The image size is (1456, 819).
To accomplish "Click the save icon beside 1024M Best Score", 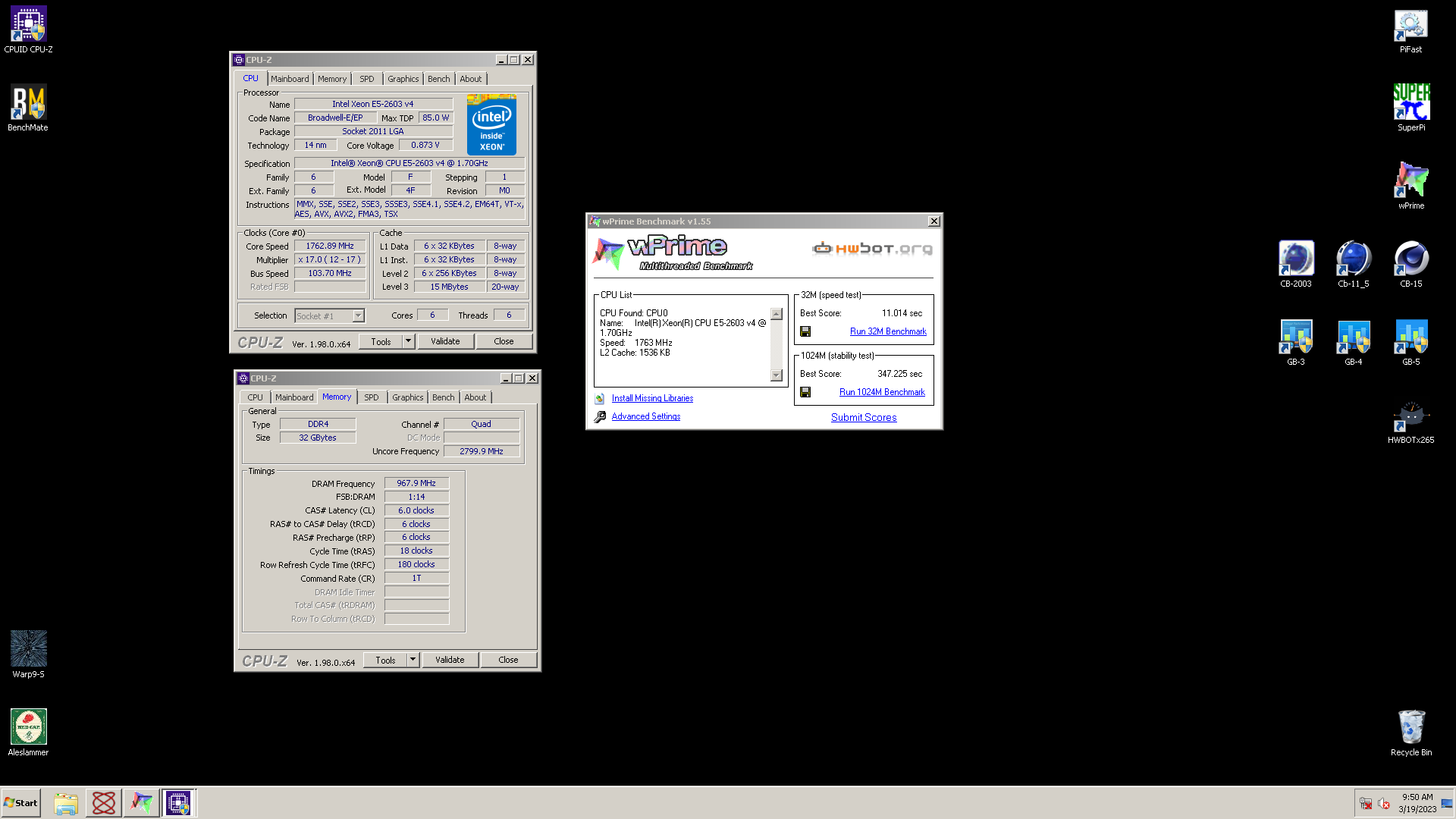I will [x=805, y=392].
